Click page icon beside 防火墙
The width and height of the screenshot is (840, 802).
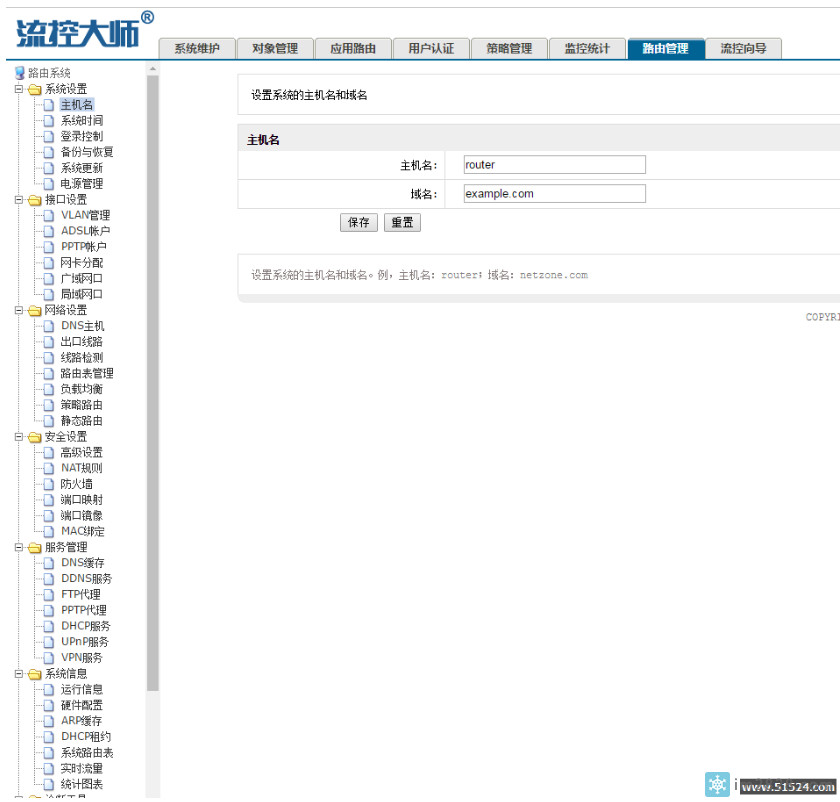point(49,484)
